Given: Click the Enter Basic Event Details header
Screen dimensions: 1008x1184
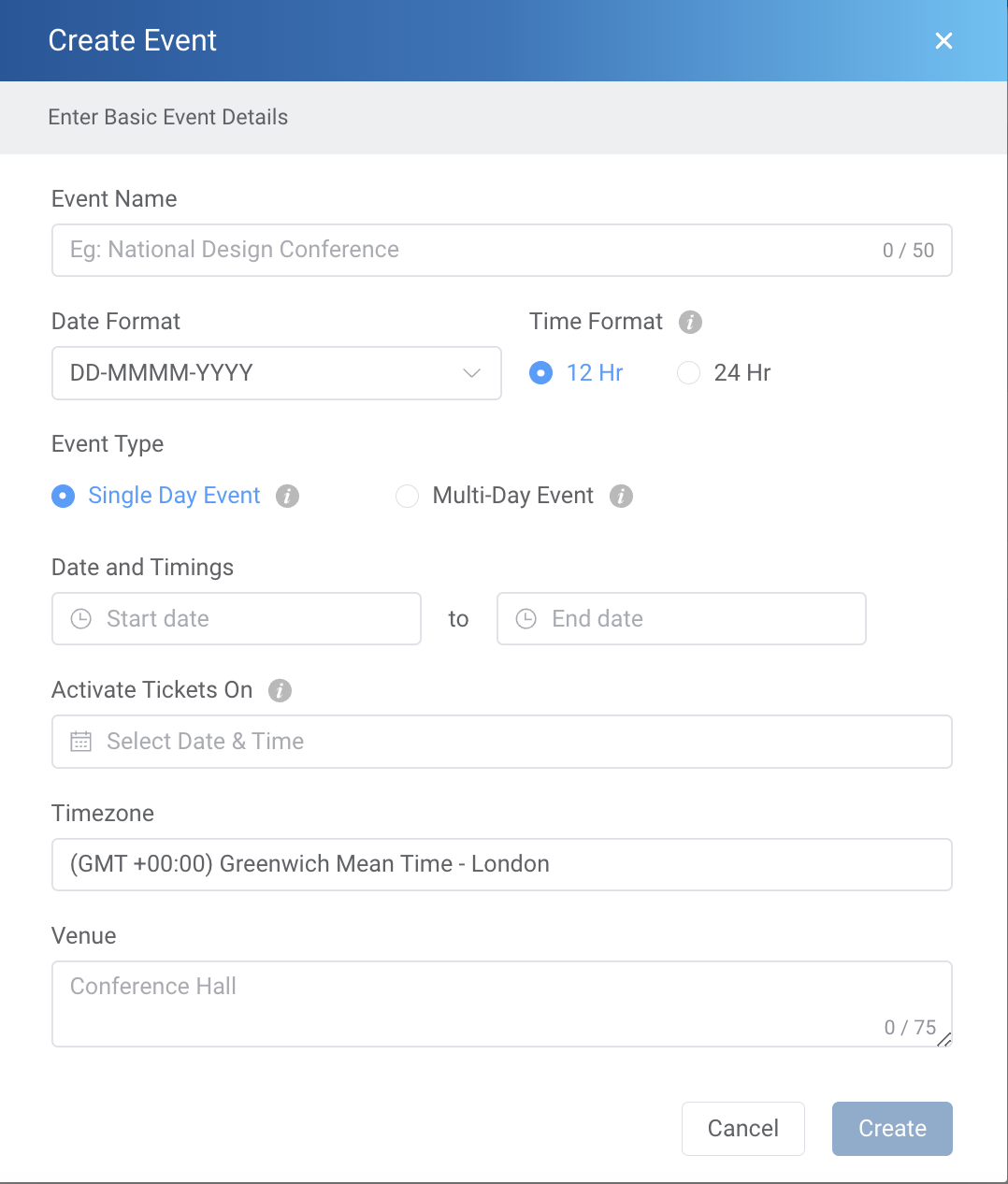Looking at the screenshot, I should [x=167, y=117].
